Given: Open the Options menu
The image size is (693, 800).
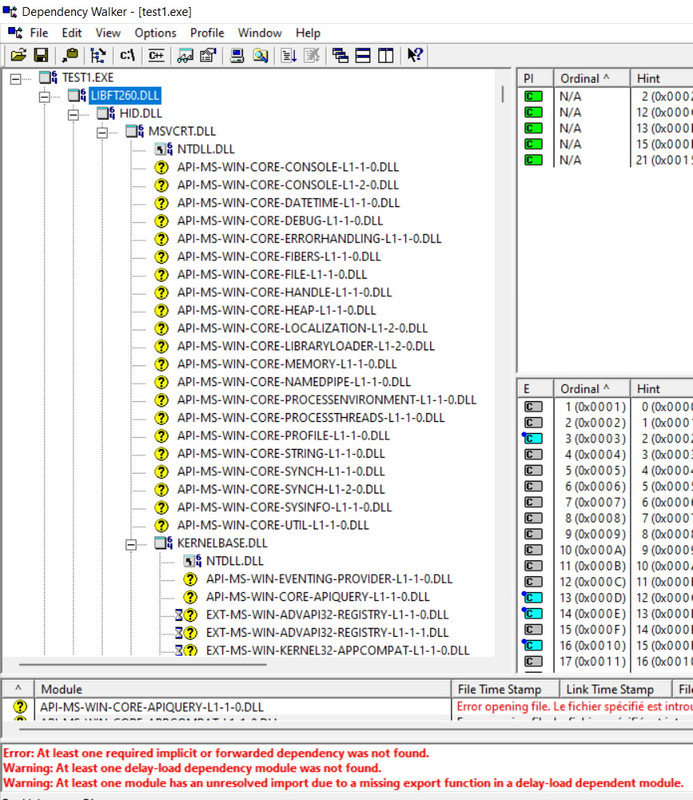Looking at the screenshot, I should pos(155,33).
